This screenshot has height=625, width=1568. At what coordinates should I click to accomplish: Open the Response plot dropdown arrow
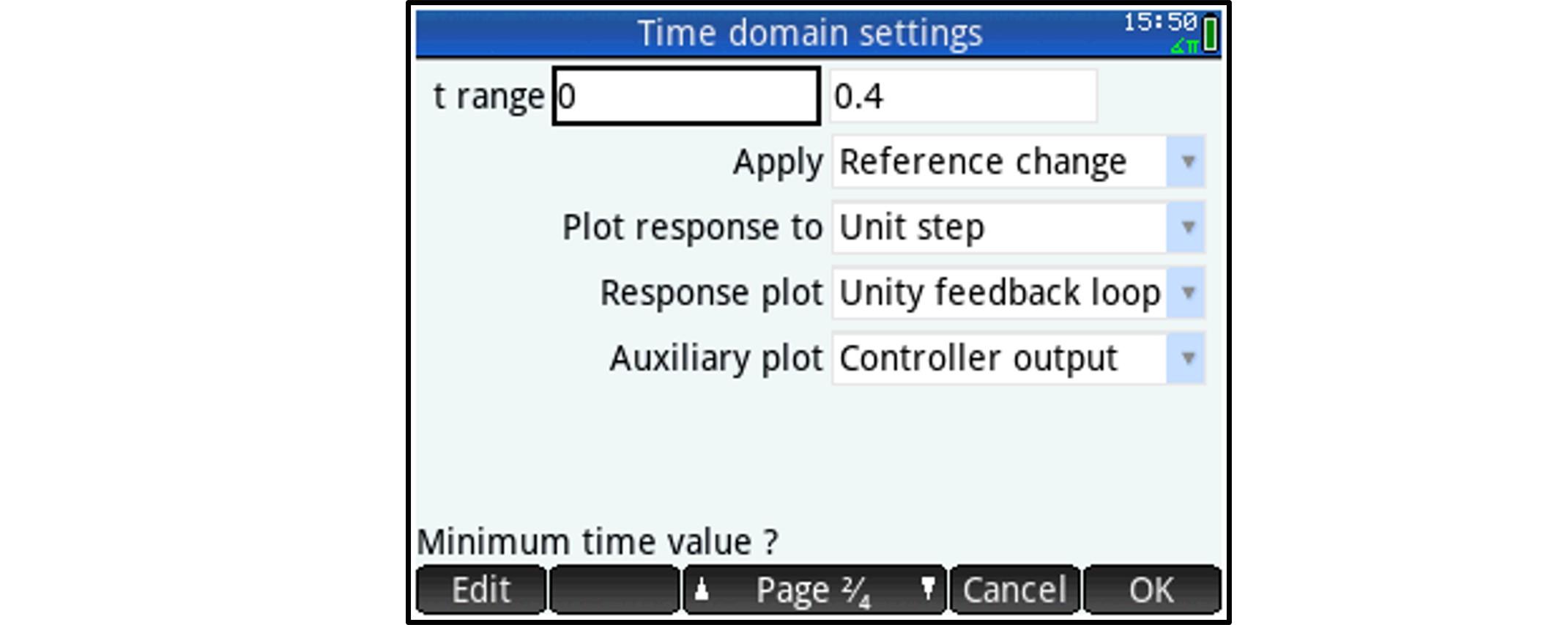1187,293
